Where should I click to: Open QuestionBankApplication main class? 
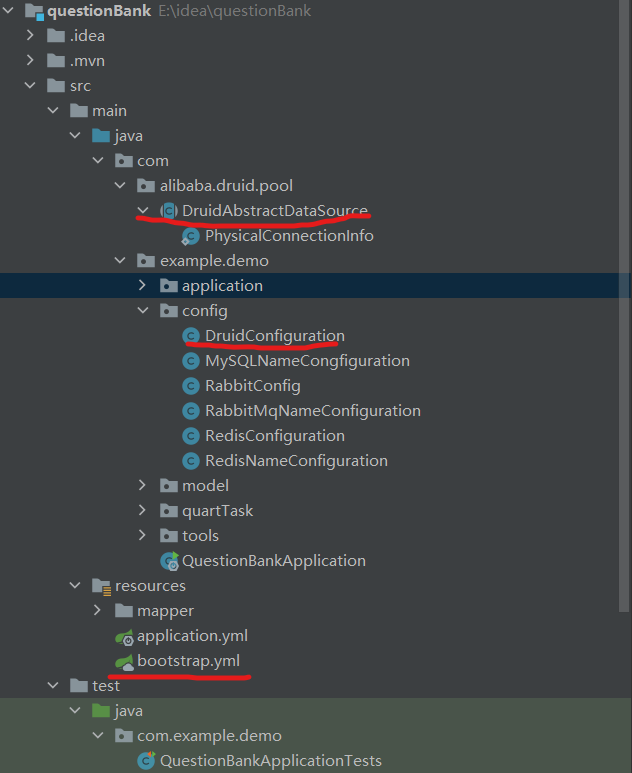point(274,561)
